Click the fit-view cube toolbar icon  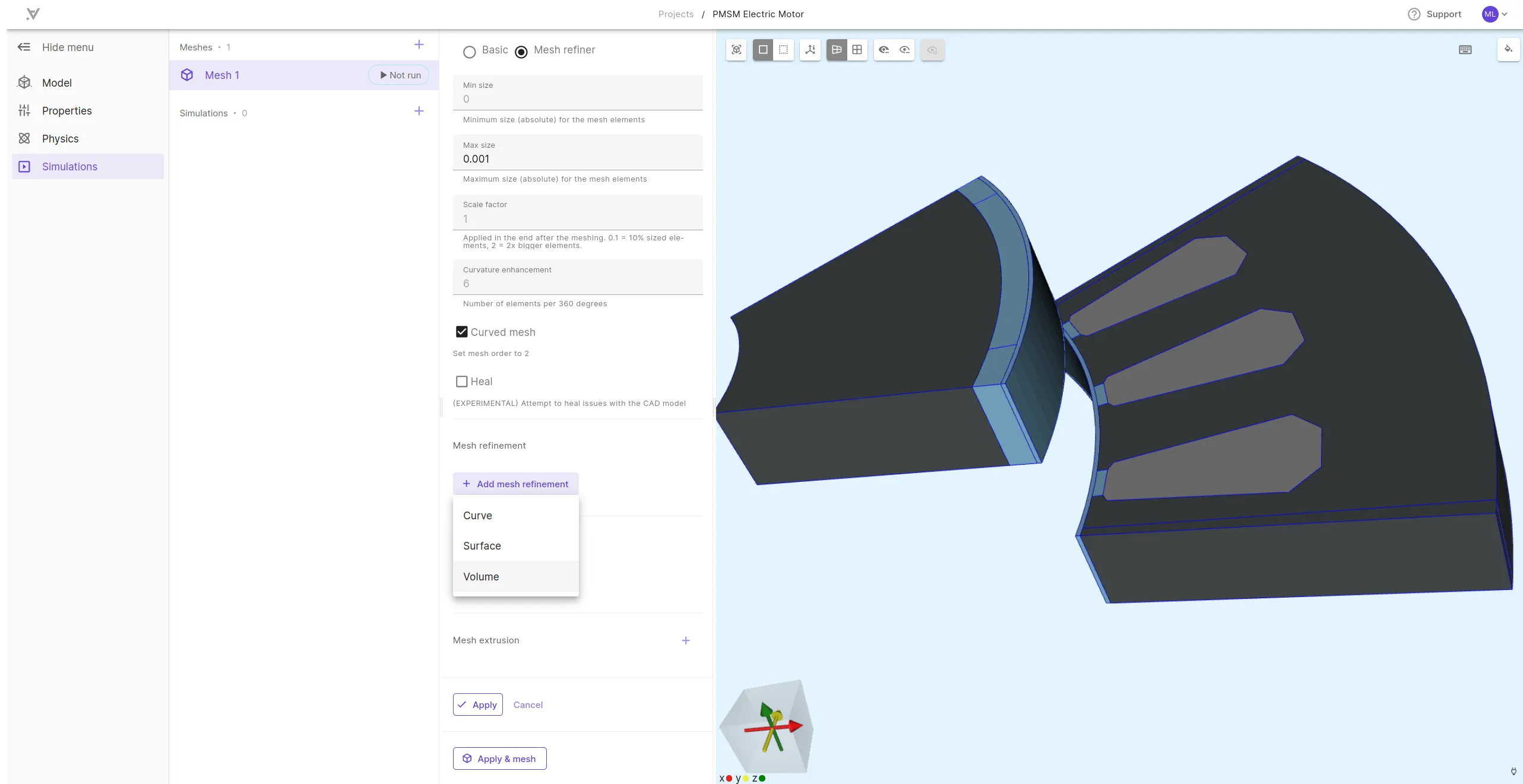click(736, 50)
